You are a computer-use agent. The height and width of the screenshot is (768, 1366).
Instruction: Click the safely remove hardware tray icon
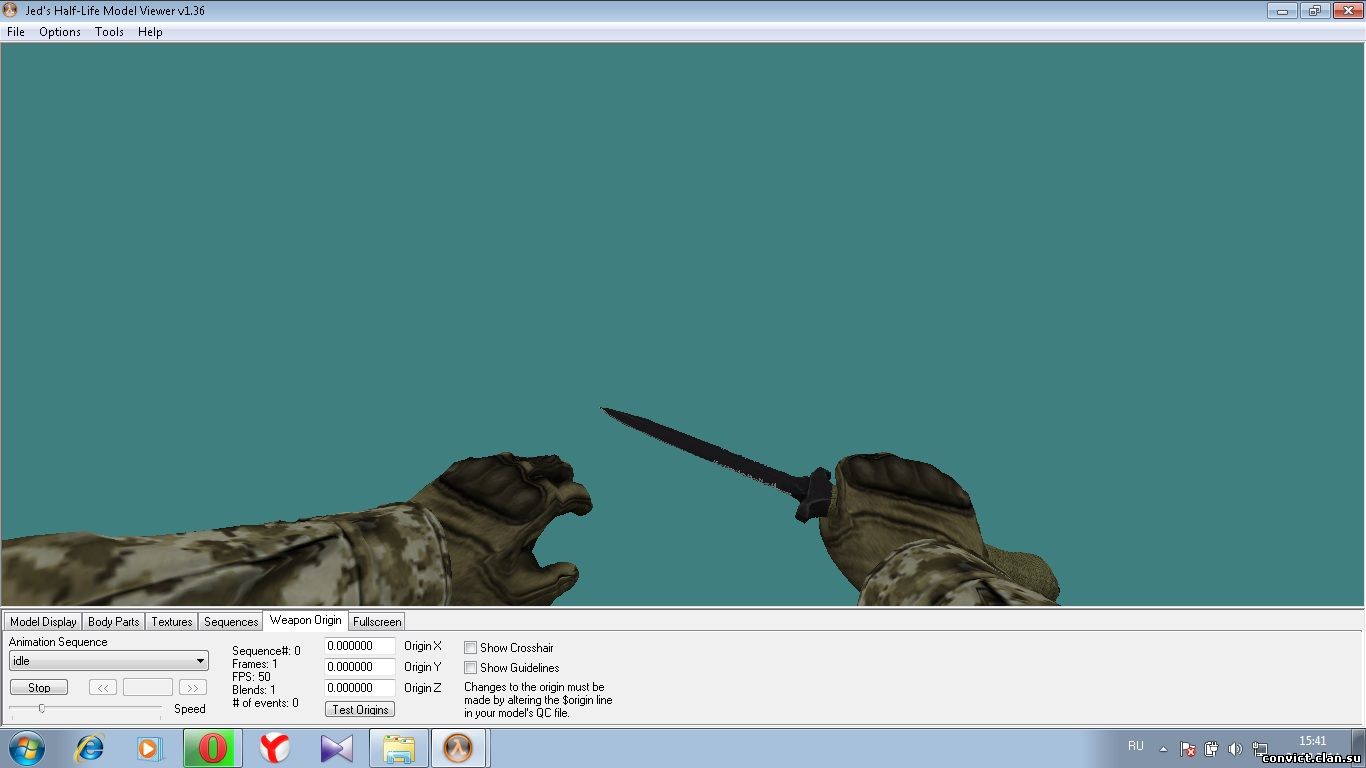pyautogui.click(x=1211, y=748)
